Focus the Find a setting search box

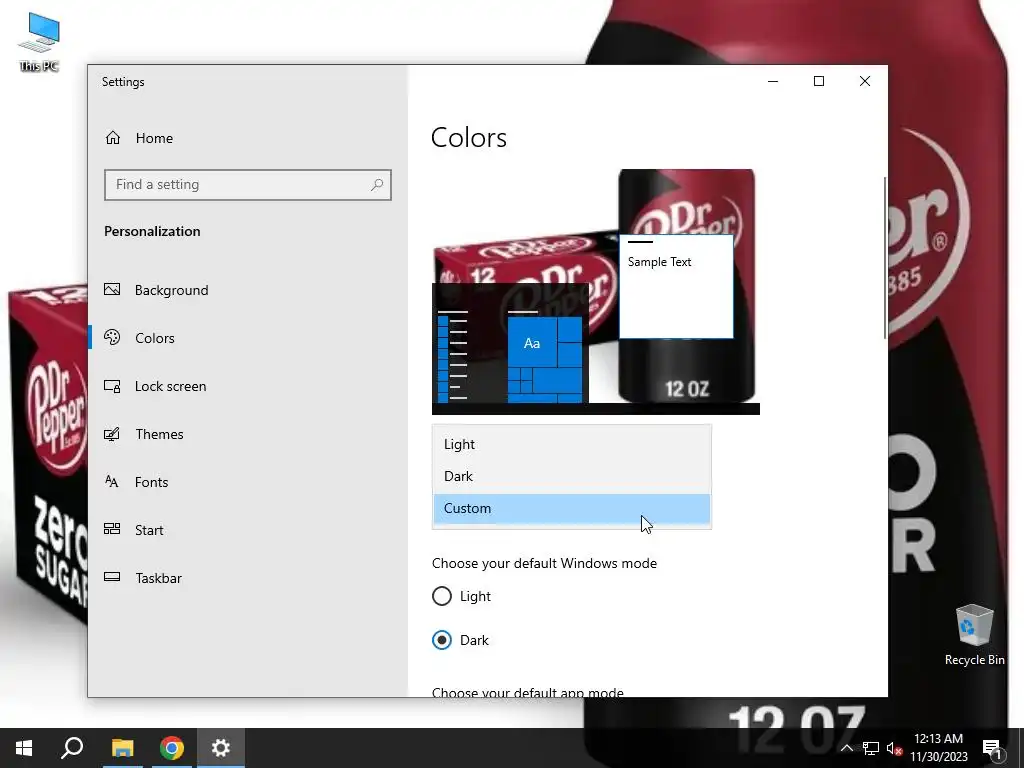point(248,185)
